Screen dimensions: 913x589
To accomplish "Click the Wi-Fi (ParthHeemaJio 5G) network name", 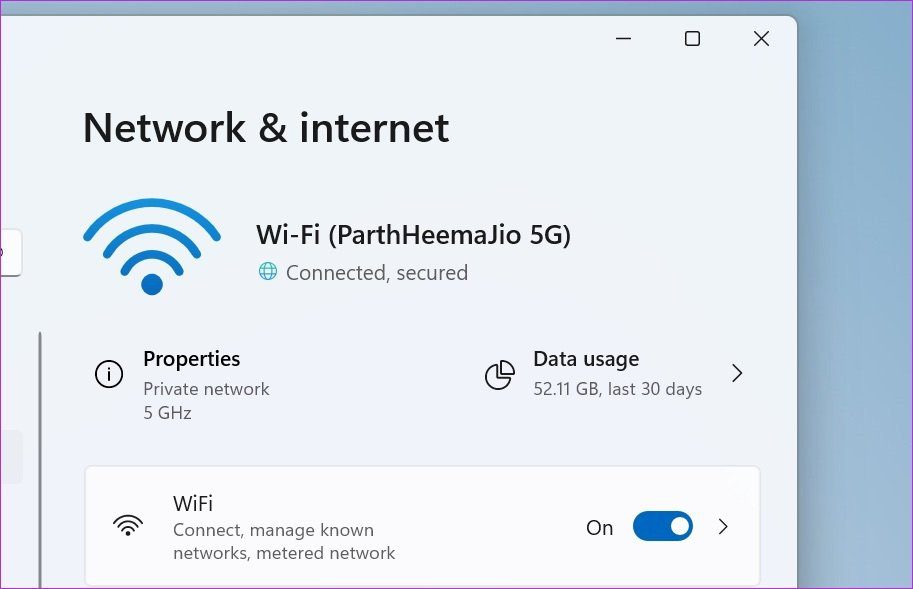I will point(413,235).
